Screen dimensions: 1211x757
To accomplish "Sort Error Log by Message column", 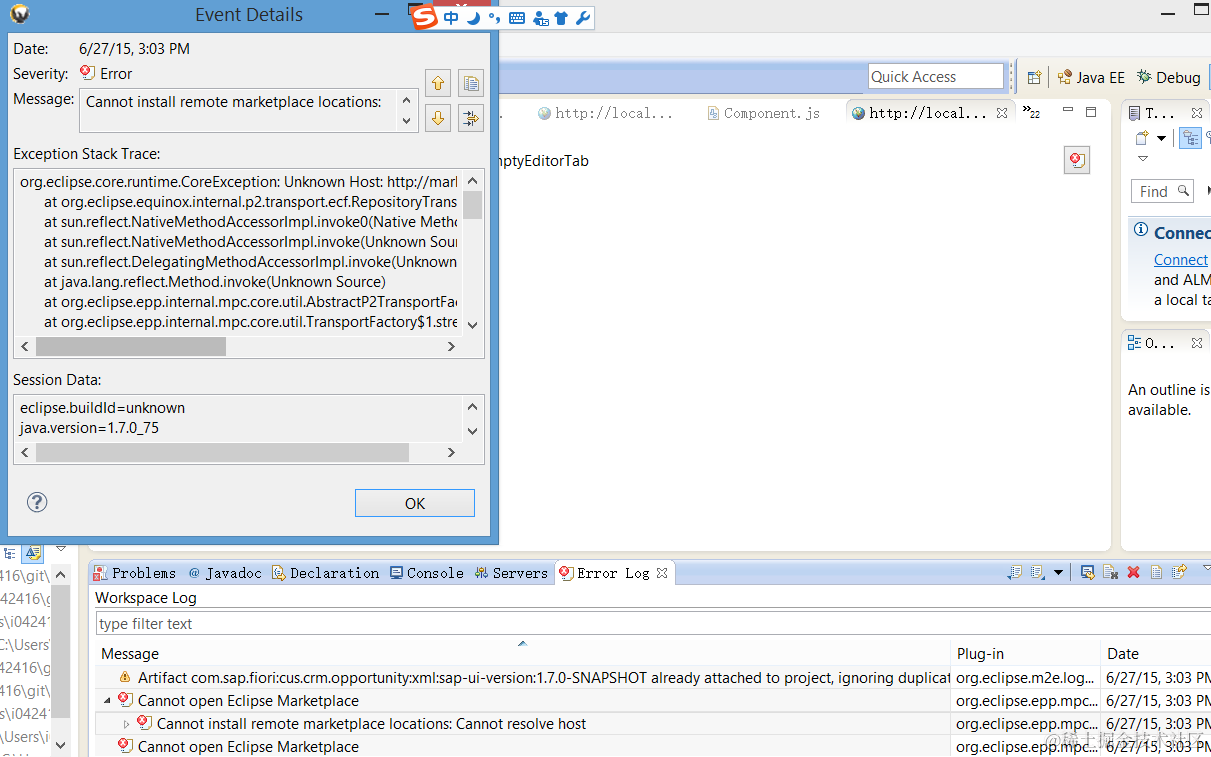I will (523, 653).
